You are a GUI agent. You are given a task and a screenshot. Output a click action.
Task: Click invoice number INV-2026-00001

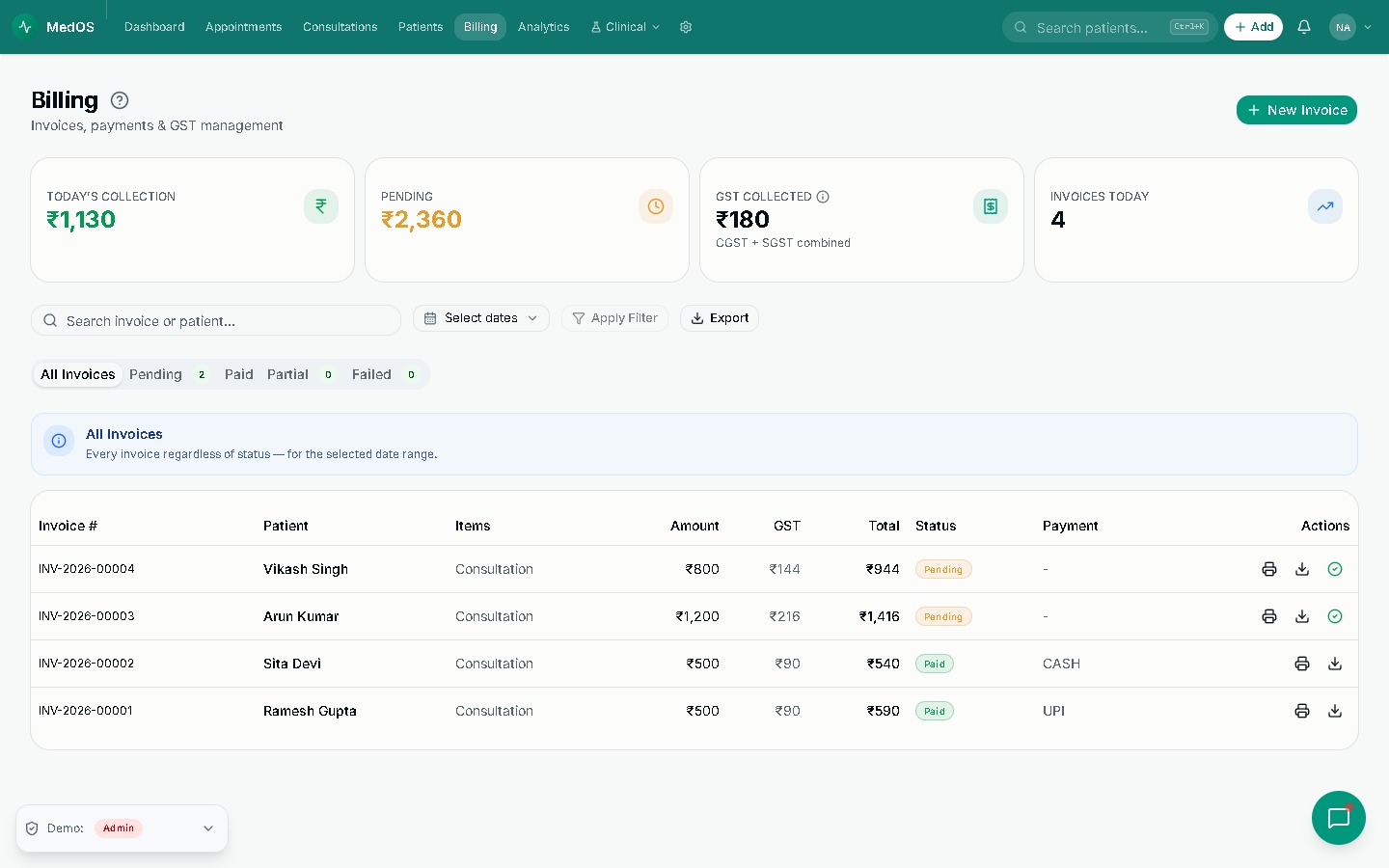point(86,711)
